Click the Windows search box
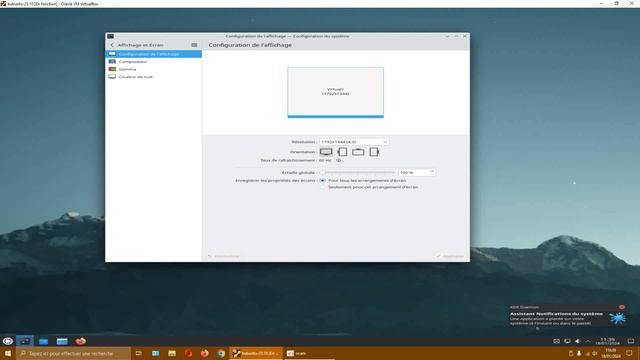 [x=73, y=353]
